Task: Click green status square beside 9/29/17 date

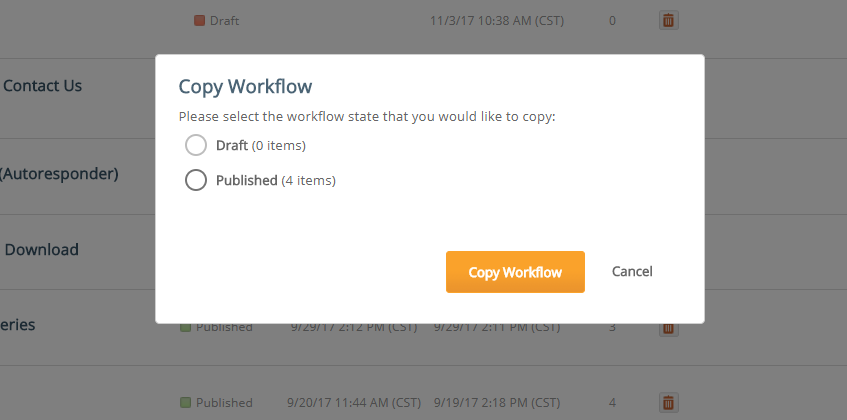Action: coord(185,327)
